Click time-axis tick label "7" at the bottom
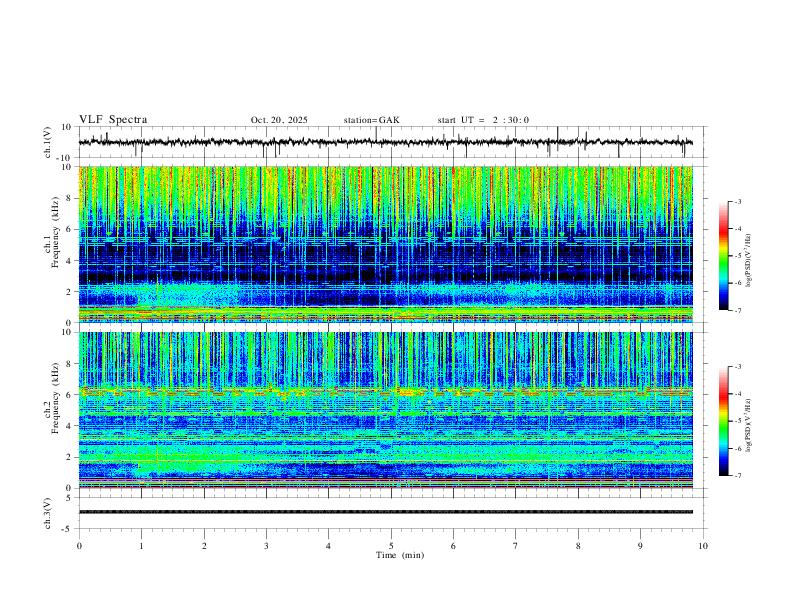The height and width of the screenshot is (612, 792). coord(516,546)
